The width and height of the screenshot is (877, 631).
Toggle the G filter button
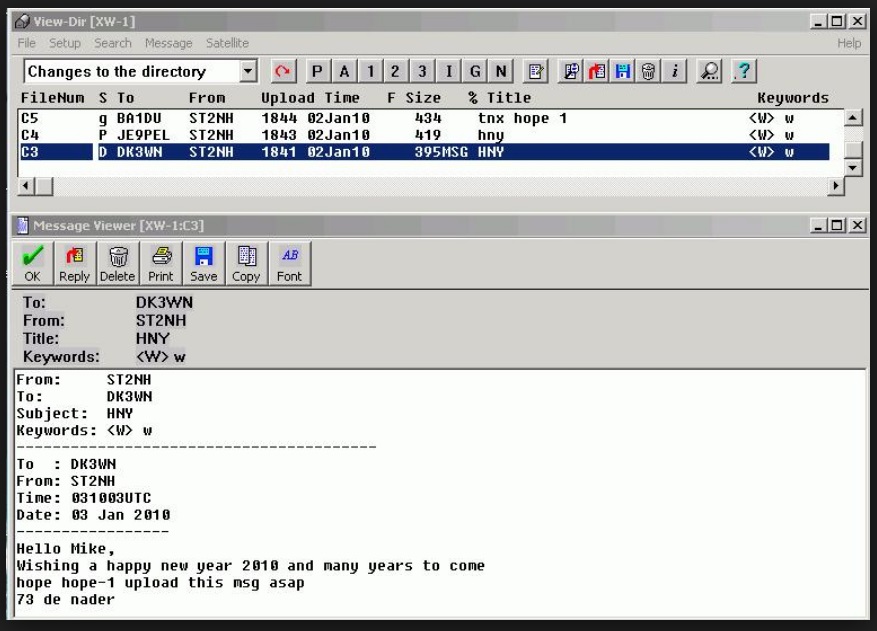click(x=474, y=71)
